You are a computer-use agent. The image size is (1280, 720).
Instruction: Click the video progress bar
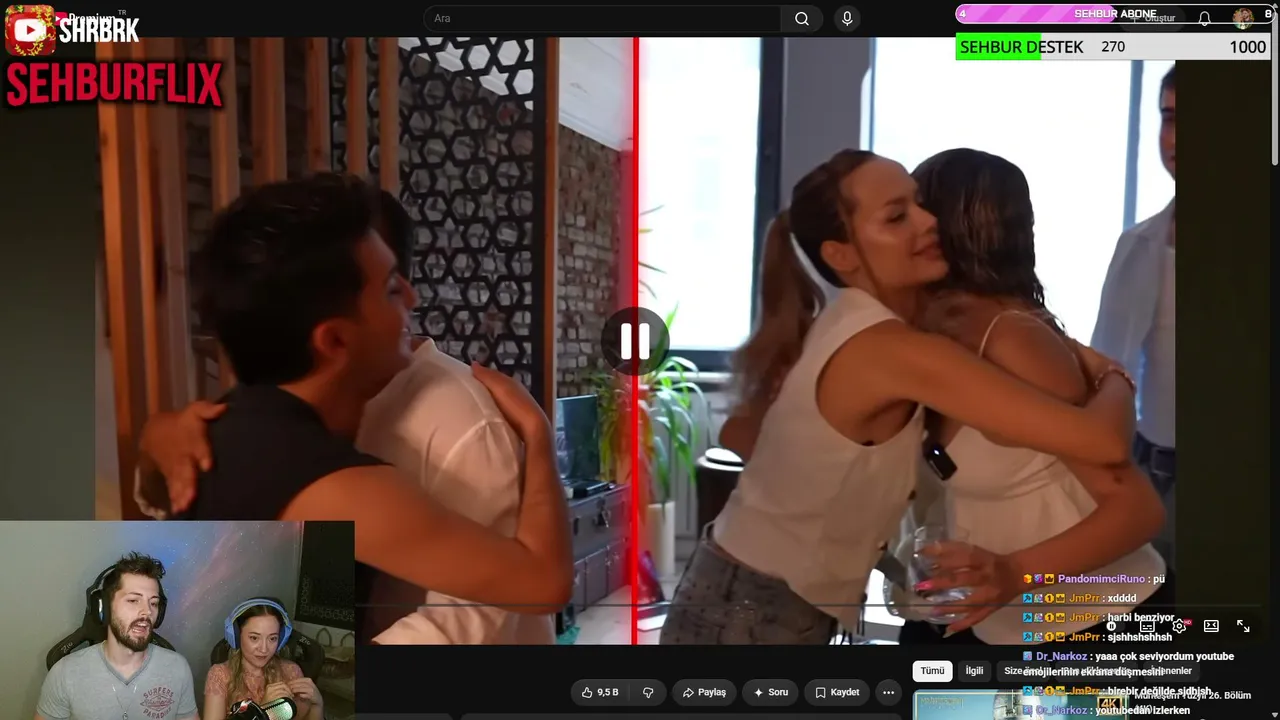coord(635,606)
